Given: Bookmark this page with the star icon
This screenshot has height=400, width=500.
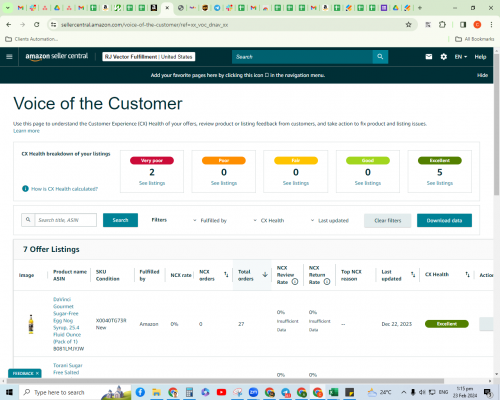Looking at the screenshot, I should coord(408,25).
